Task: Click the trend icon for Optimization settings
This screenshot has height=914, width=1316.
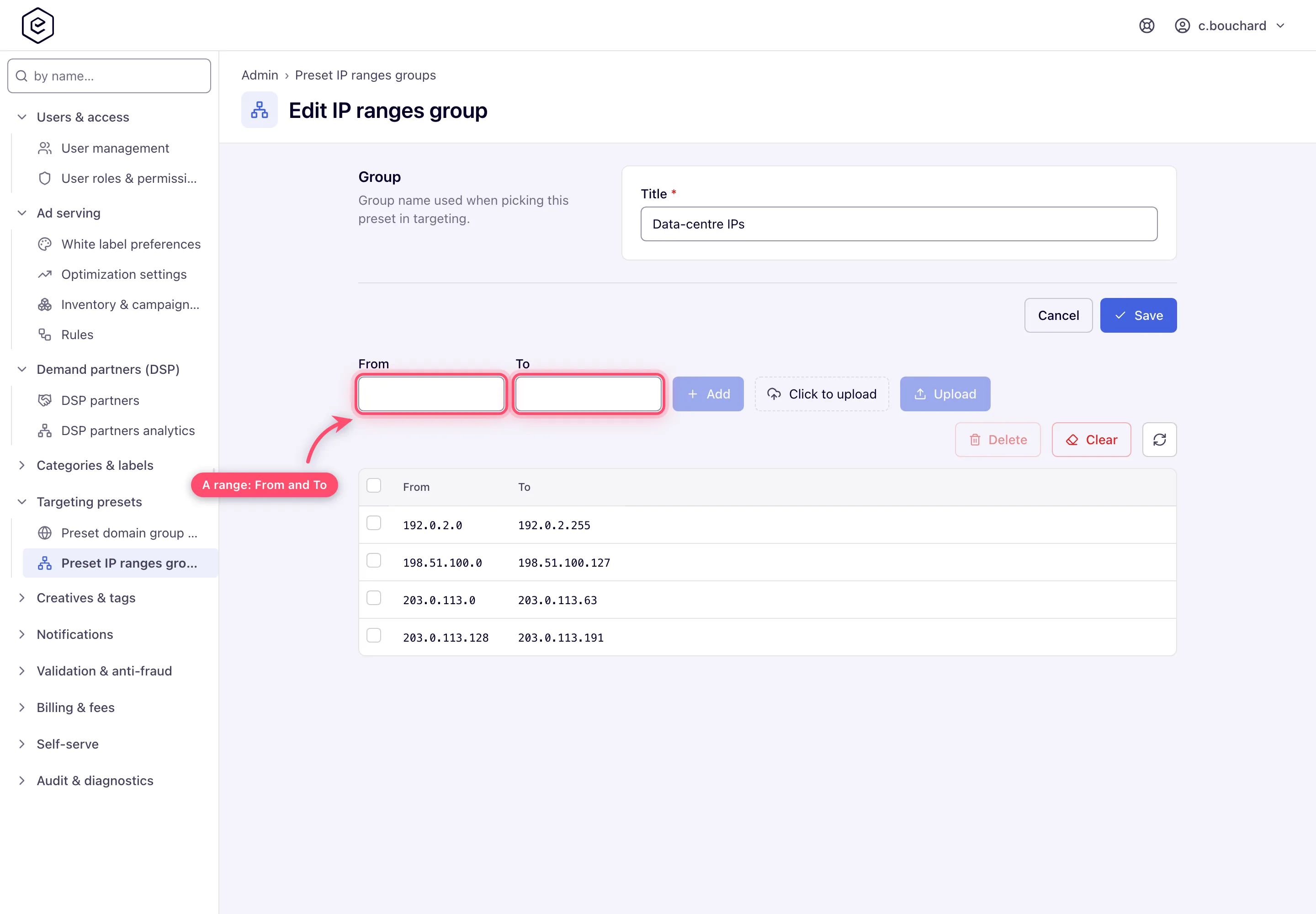Action: (x=45, y=274)
